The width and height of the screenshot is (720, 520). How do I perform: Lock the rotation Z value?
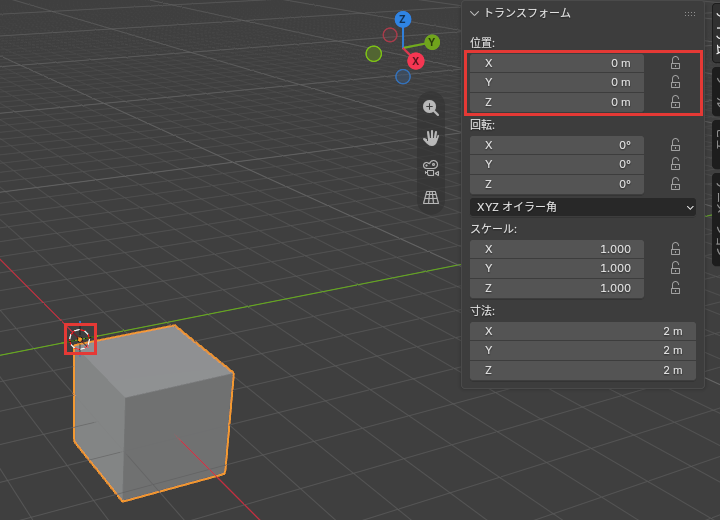[x=675, y=184]
